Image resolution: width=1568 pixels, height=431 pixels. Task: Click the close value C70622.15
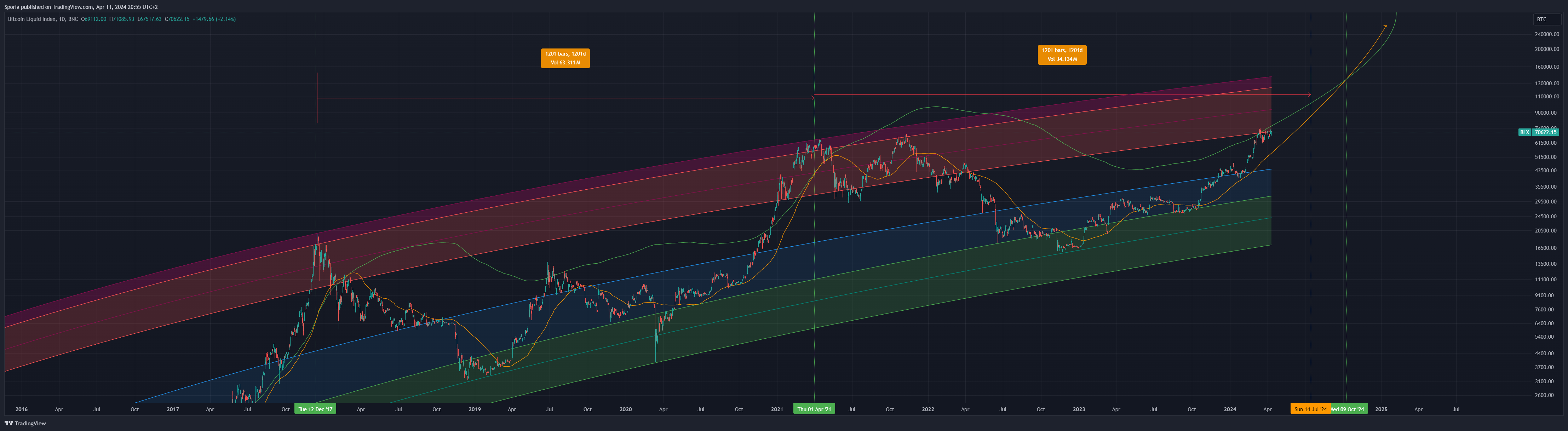tap(177, 19)
